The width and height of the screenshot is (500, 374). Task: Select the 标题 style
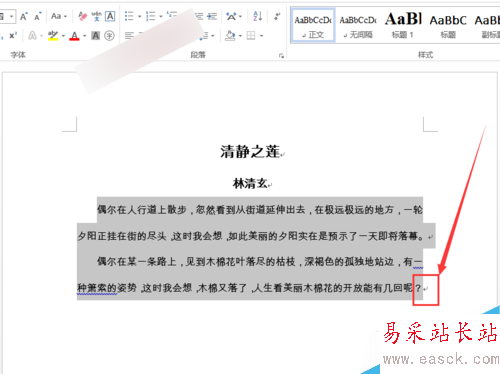(448, 25)
